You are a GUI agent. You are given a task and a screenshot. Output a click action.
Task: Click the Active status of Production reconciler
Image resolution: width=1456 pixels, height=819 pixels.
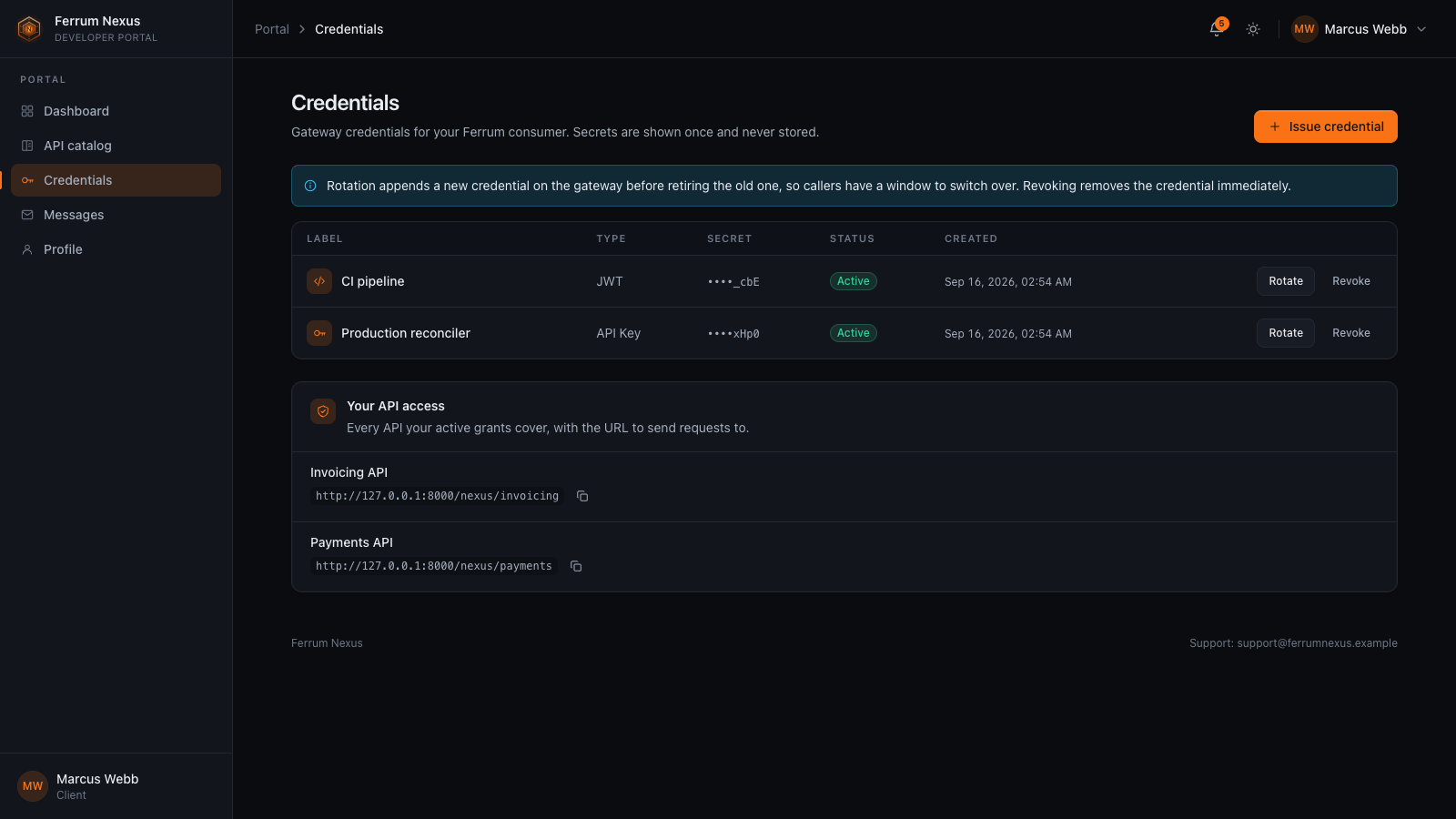(854, 333)
